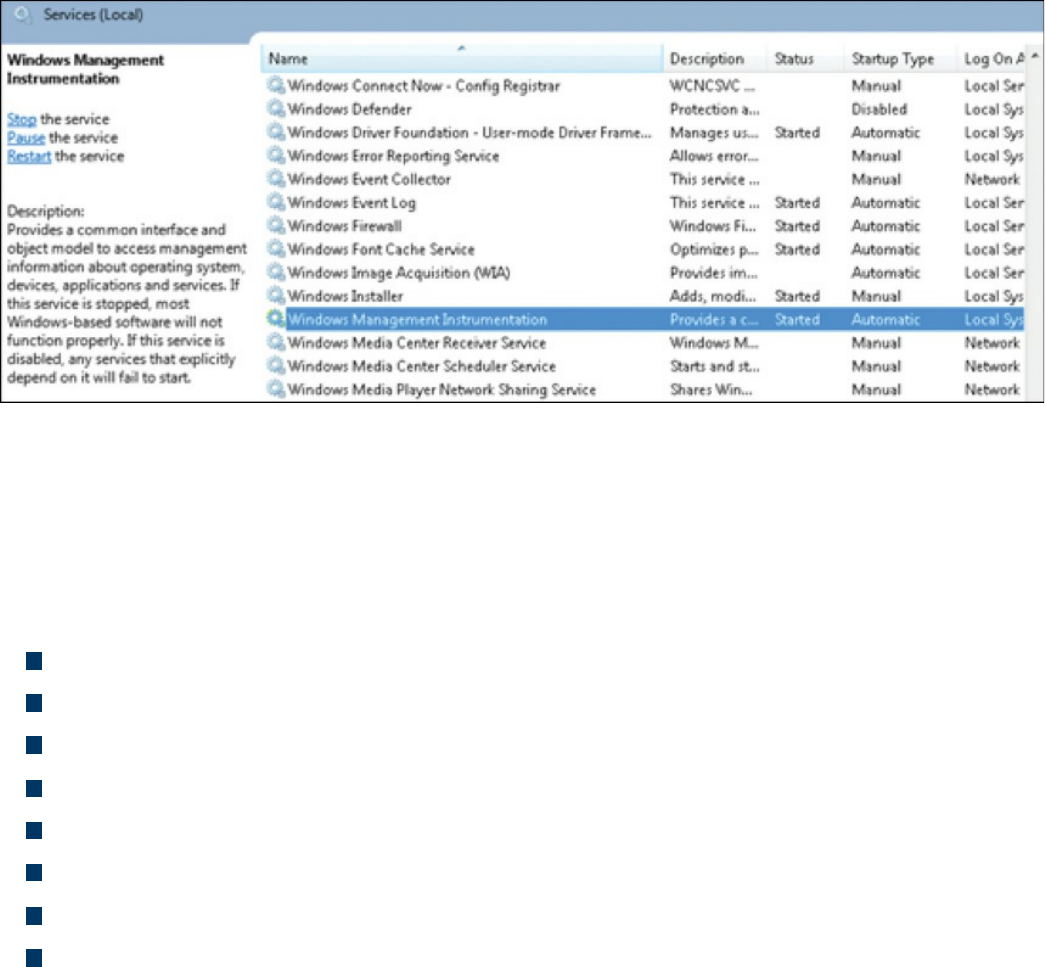
Task: Click gear icon of Media Center Receiver Service
Action: [275, 342]
